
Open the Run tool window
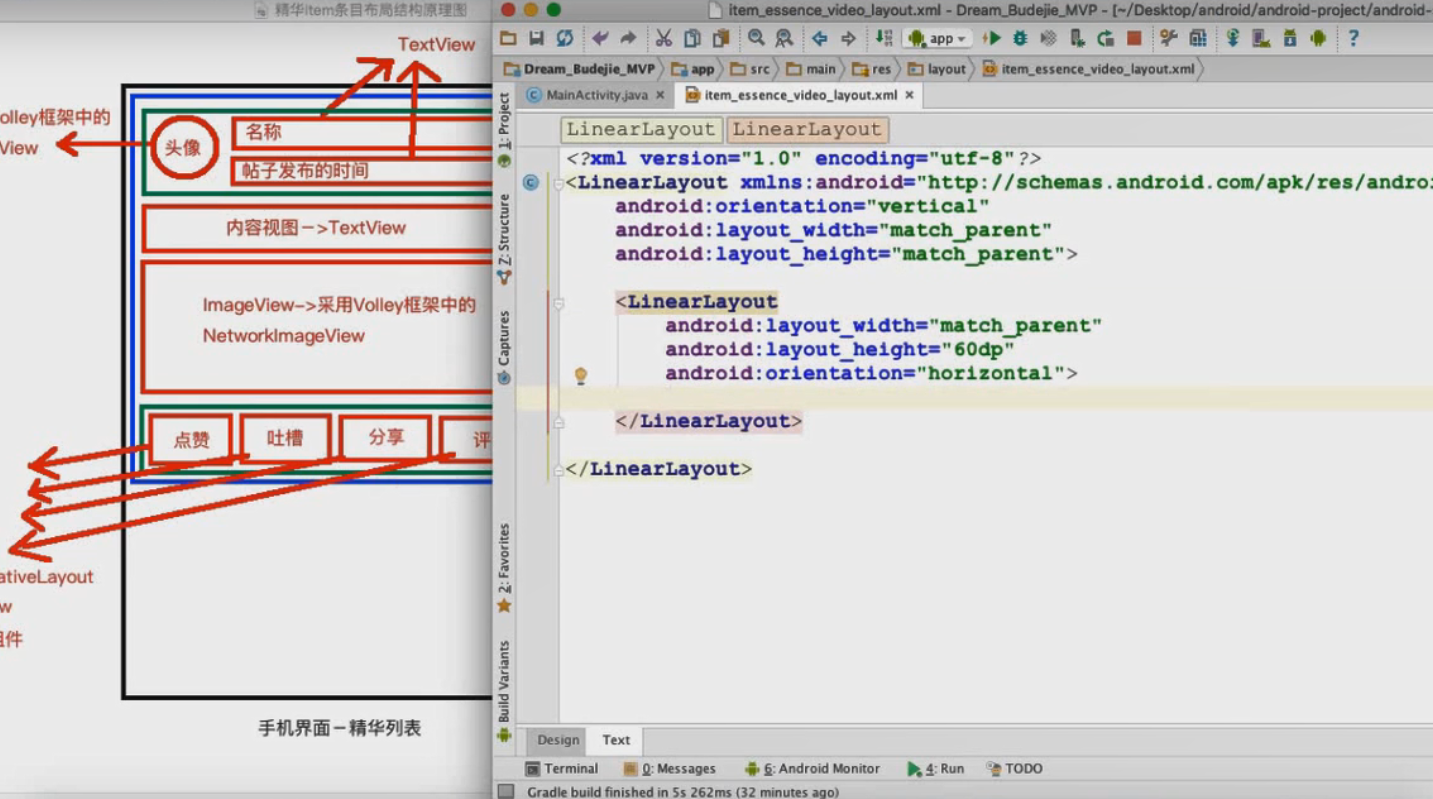tap(935, 769)
